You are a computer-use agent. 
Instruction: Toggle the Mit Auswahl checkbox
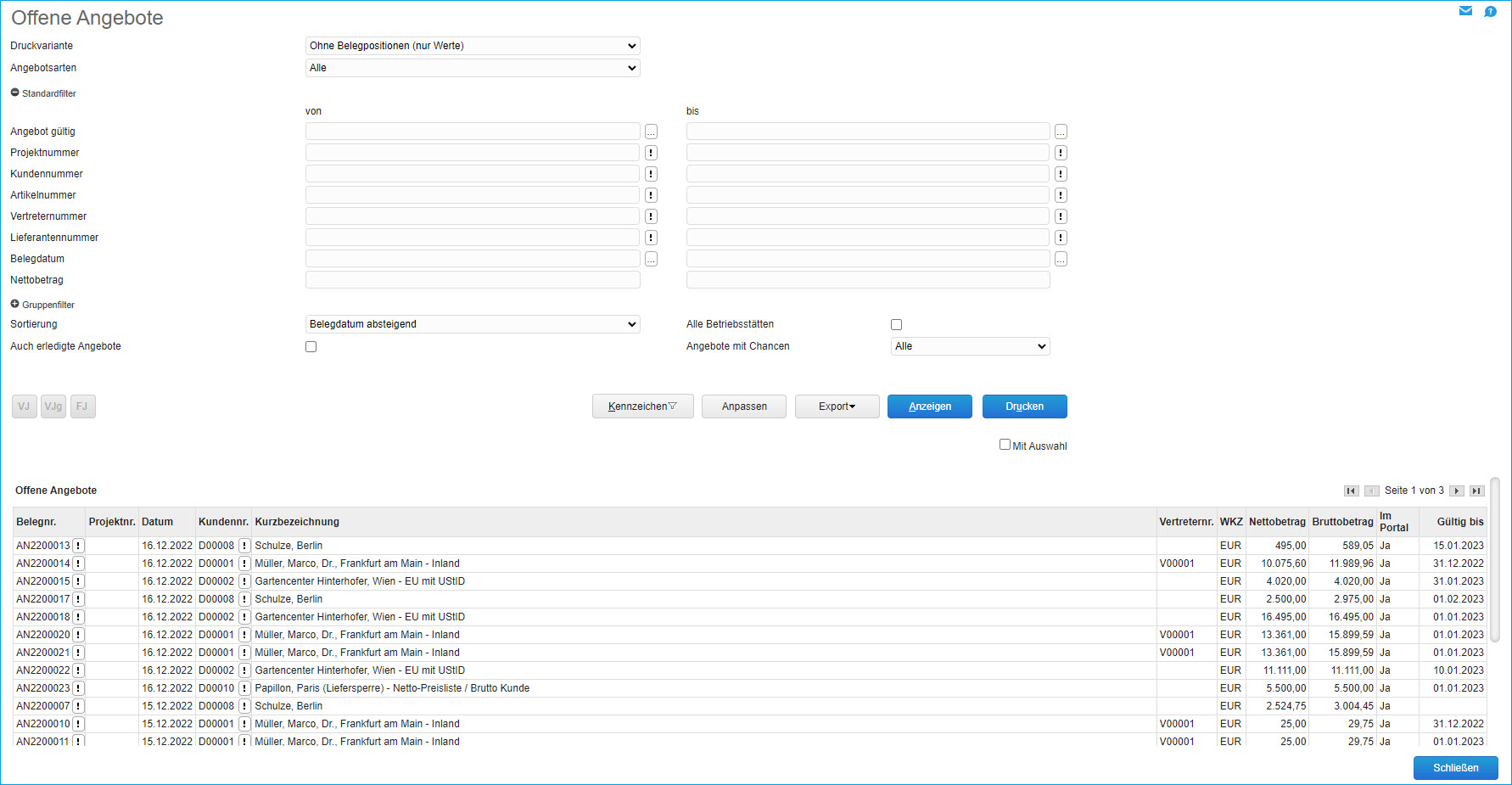(x=1005, y=445)
